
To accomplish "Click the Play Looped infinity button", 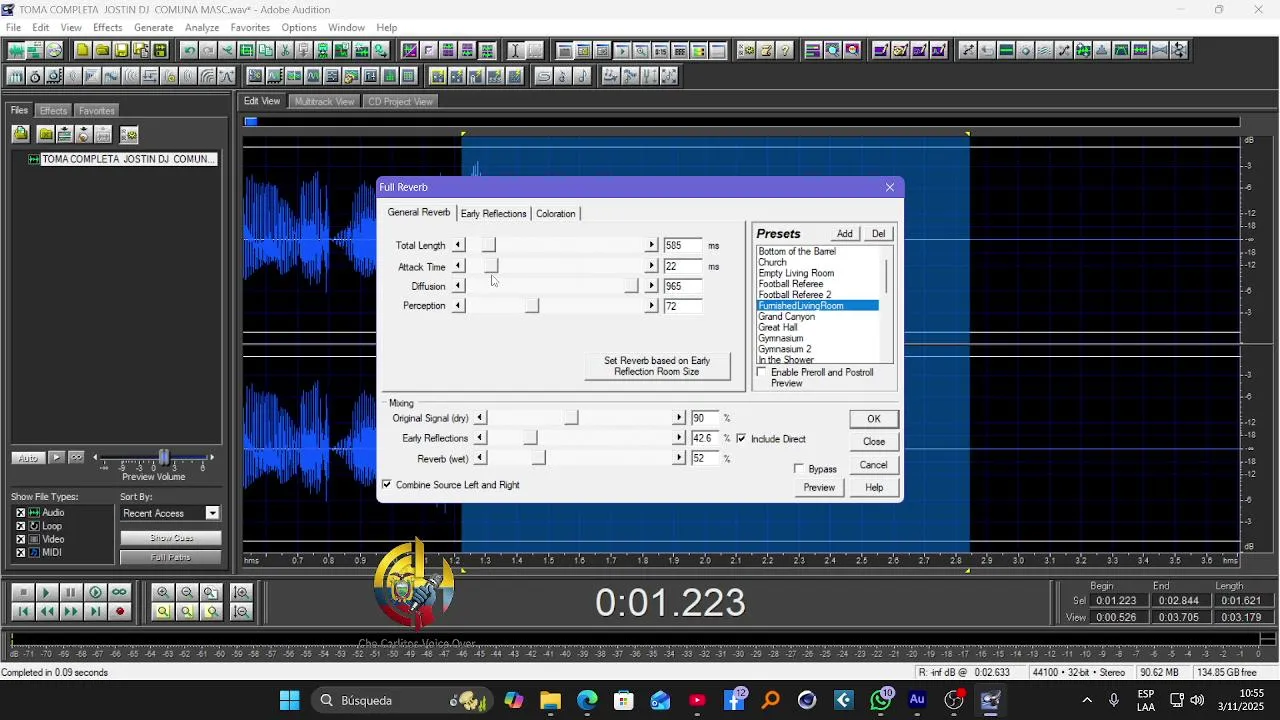I will tap(119, 592).
